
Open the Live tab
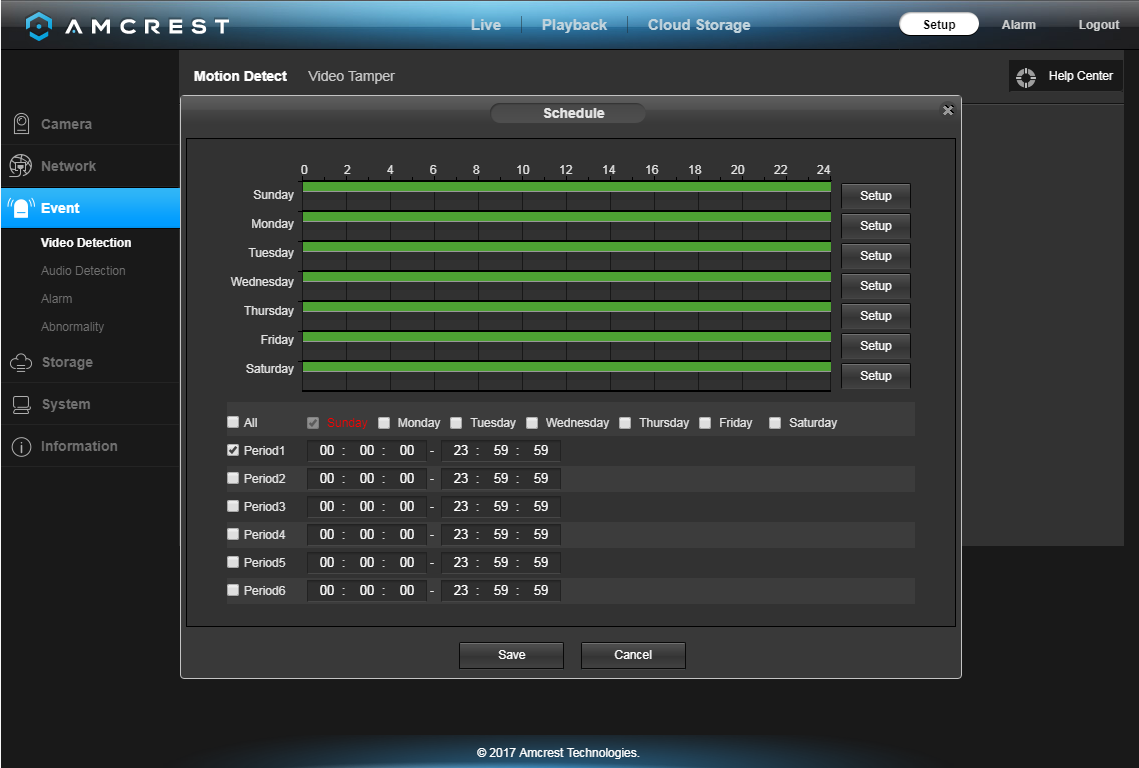[486, 25]
